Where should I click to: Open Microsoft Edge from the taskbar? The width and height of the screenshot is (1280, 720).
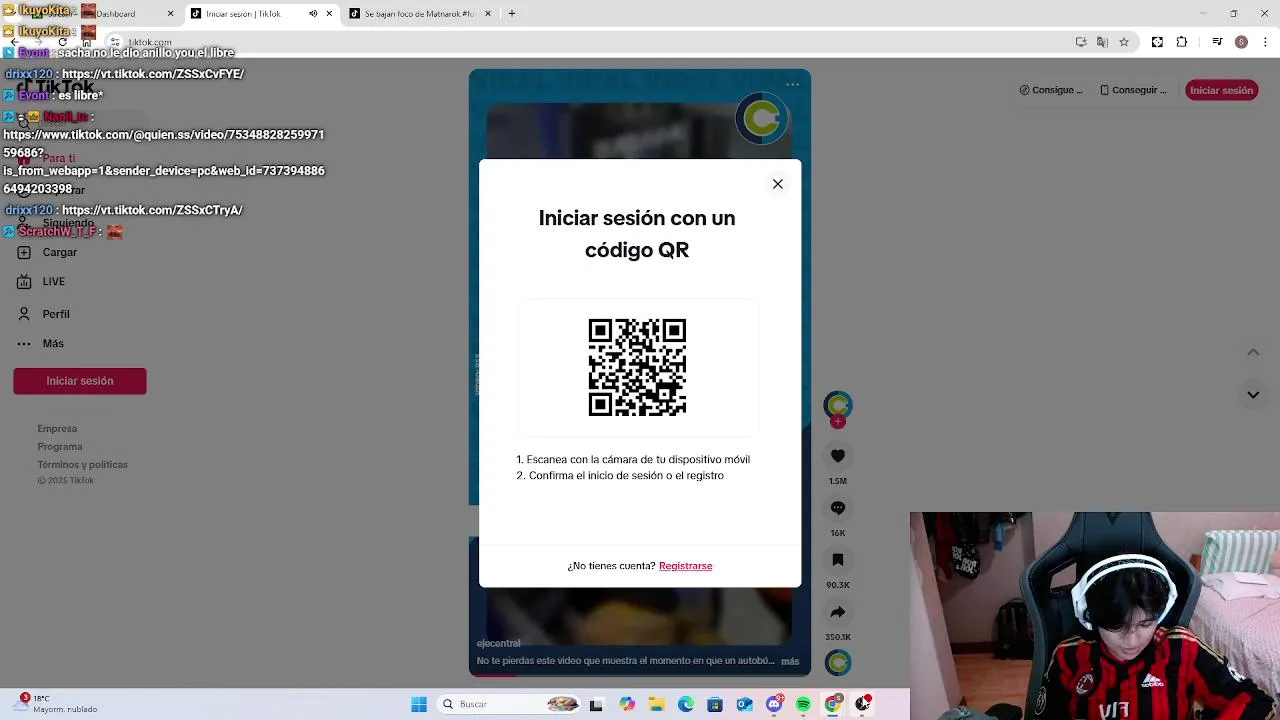point(685,704)
